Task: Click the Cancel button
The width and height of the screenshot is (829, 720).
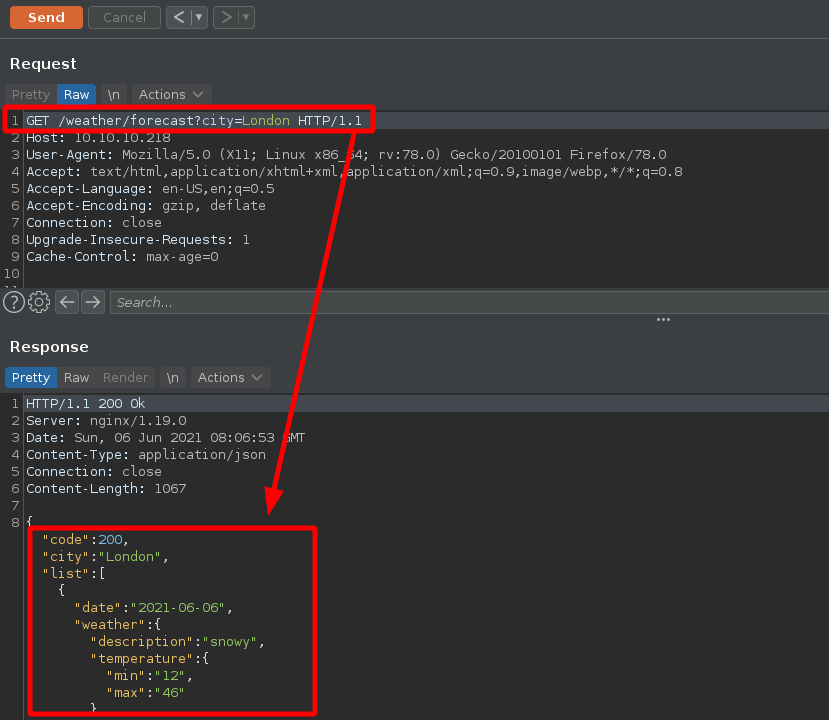Action: pyautogui.click(x=124, y=17)
